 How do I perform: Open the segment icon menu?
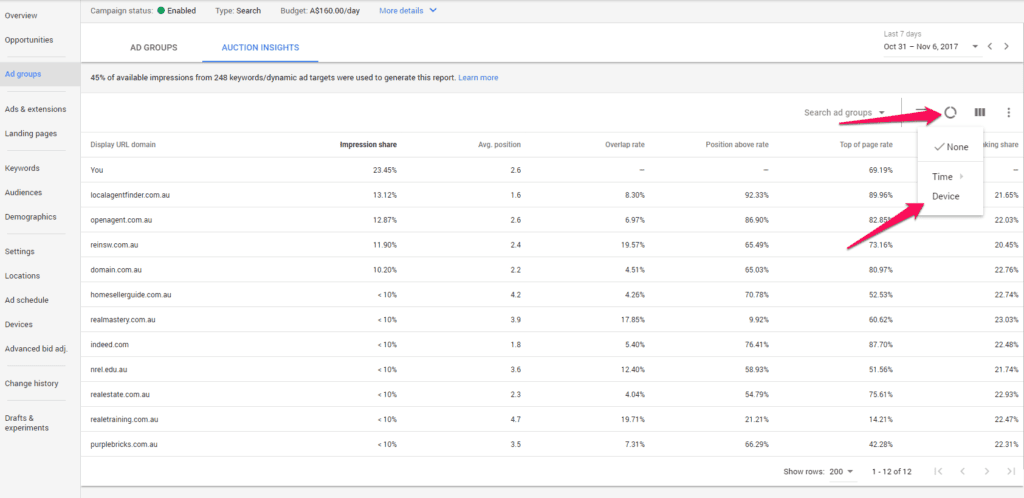tap(950, 112)
